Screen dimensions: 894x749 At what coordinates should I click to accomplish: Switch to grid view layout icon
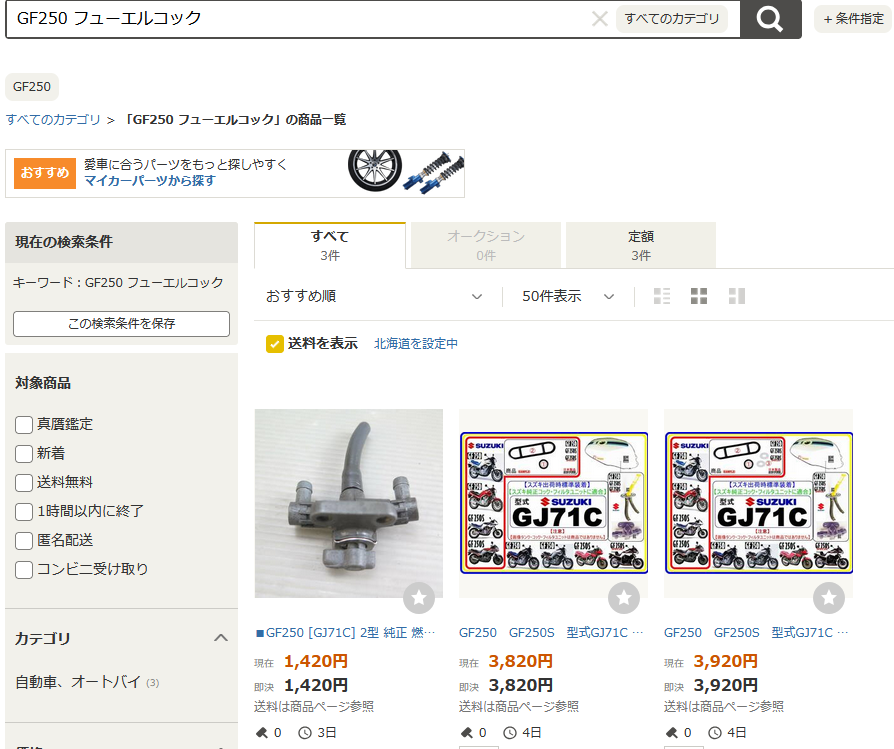(699, 296)
